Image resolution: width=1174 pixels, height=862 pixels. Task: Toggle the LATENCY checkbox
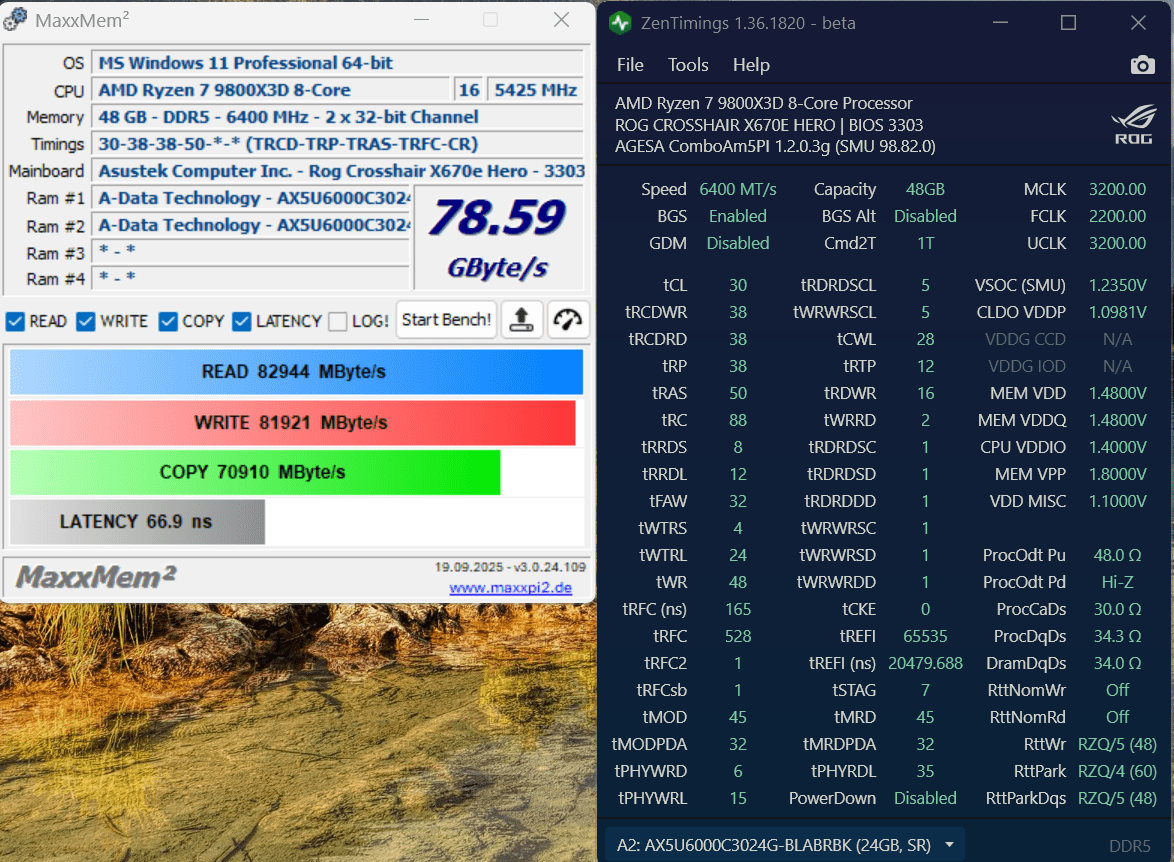242,321
